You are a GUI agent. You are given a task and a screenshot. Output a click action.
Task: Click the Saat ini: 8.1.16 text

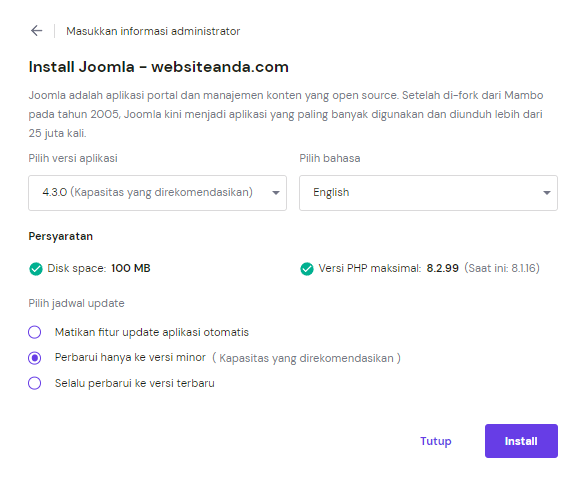(502, 268)
